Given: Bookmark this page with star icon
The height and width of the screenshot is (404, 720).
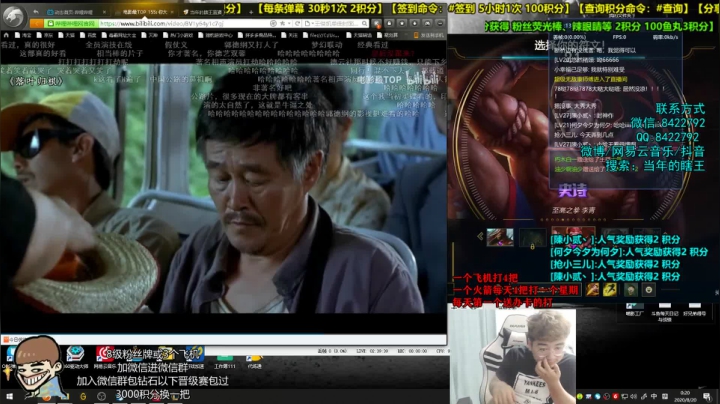Looking at the screenshot, I should tap(282, 23).
